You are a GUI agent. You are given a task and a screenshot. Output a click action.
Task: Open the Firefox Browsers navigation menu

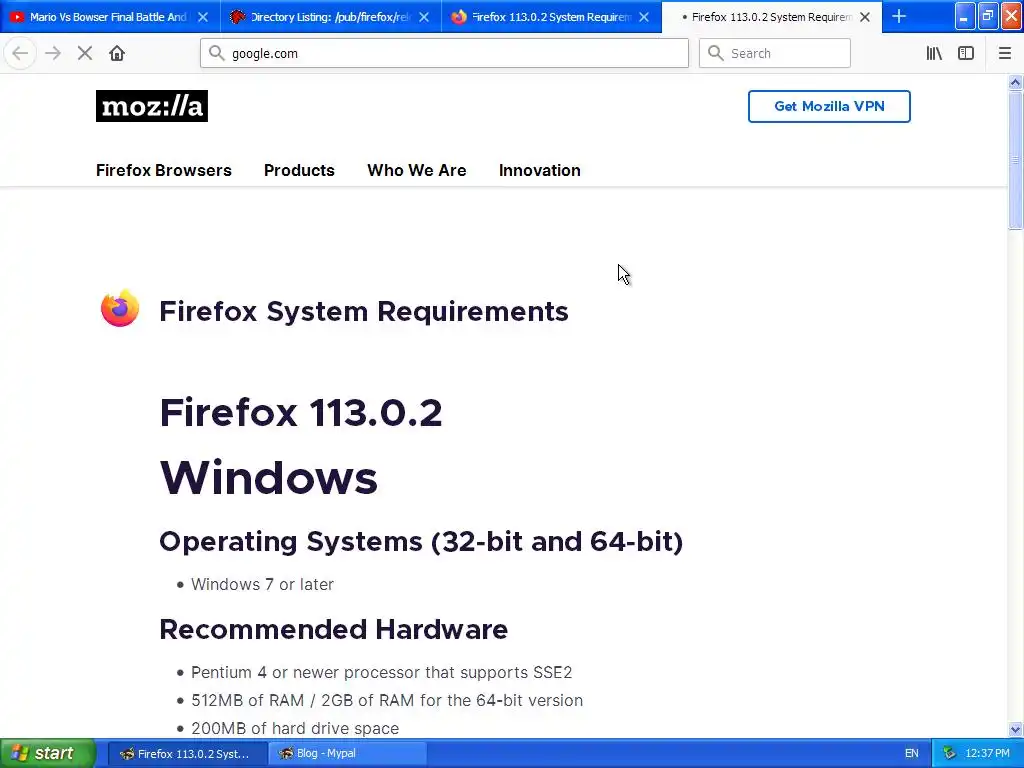(164, 170)
